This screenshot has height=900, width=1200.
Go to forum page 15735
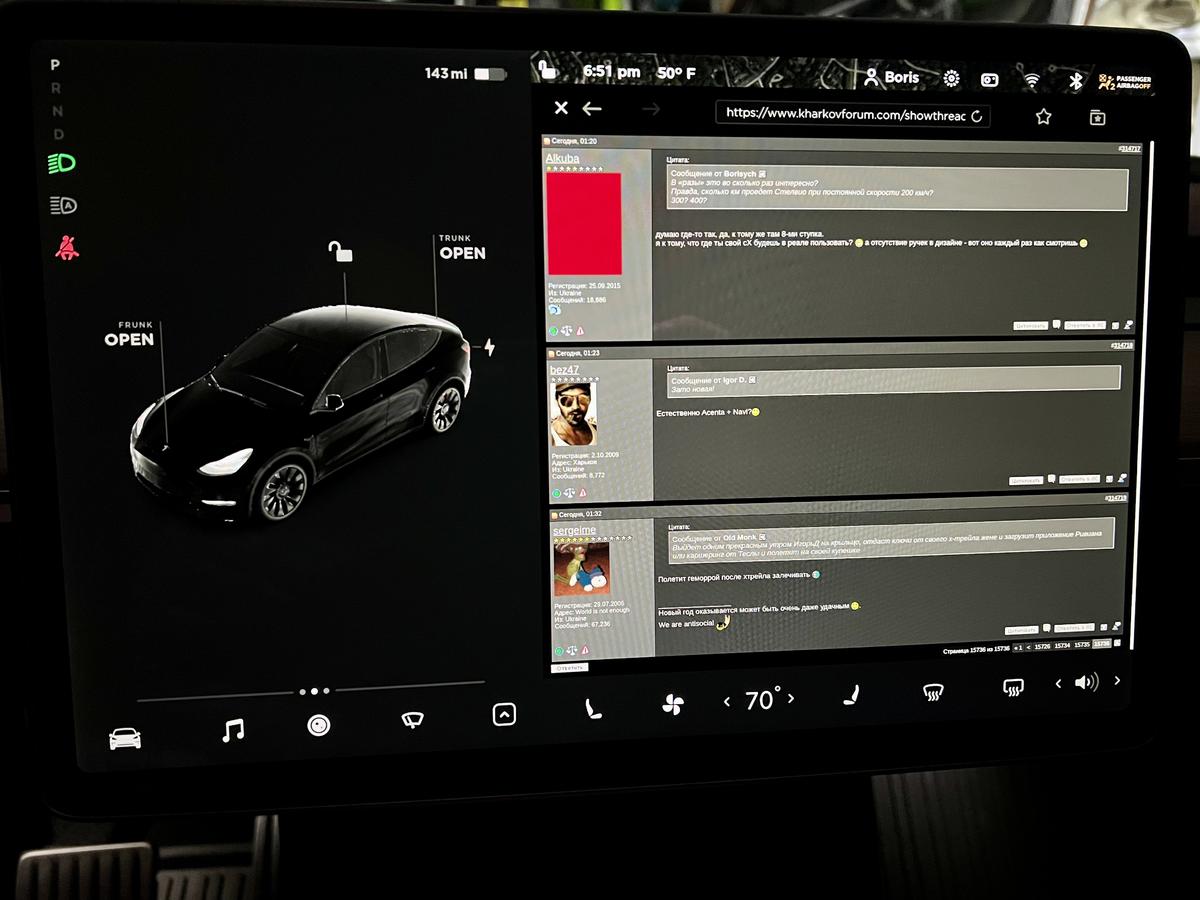tap(1082, 645)
